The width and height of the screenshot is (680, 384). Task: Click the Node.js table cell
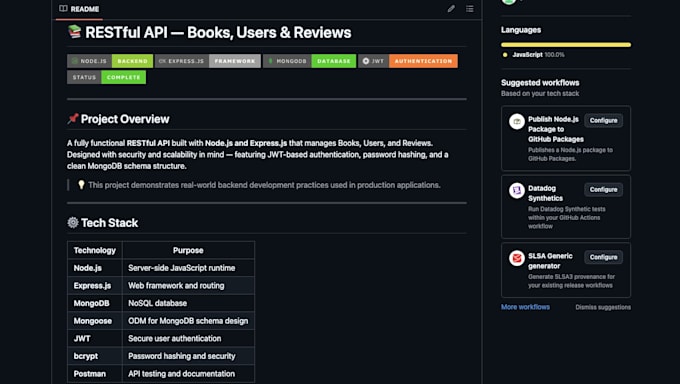[95, 268]
